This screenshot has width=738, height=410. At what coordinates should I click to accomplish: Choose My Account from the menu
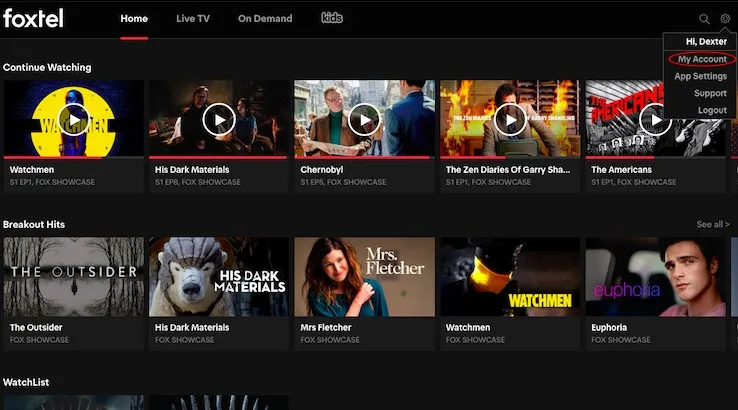click(702, 60)
